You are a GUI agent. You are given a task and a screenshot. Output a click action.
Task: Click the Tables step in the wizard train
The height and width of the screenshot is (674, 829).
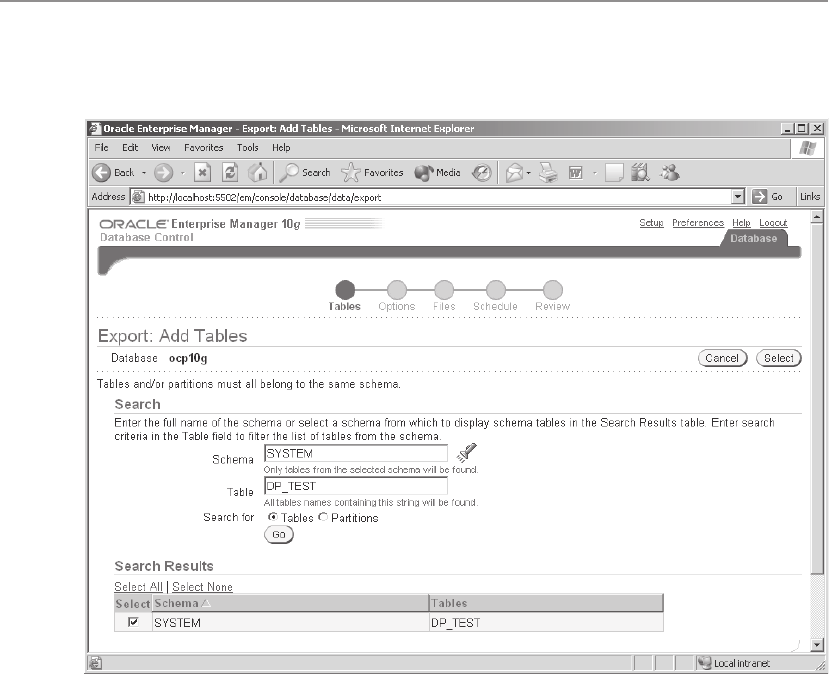coord(345,290)
